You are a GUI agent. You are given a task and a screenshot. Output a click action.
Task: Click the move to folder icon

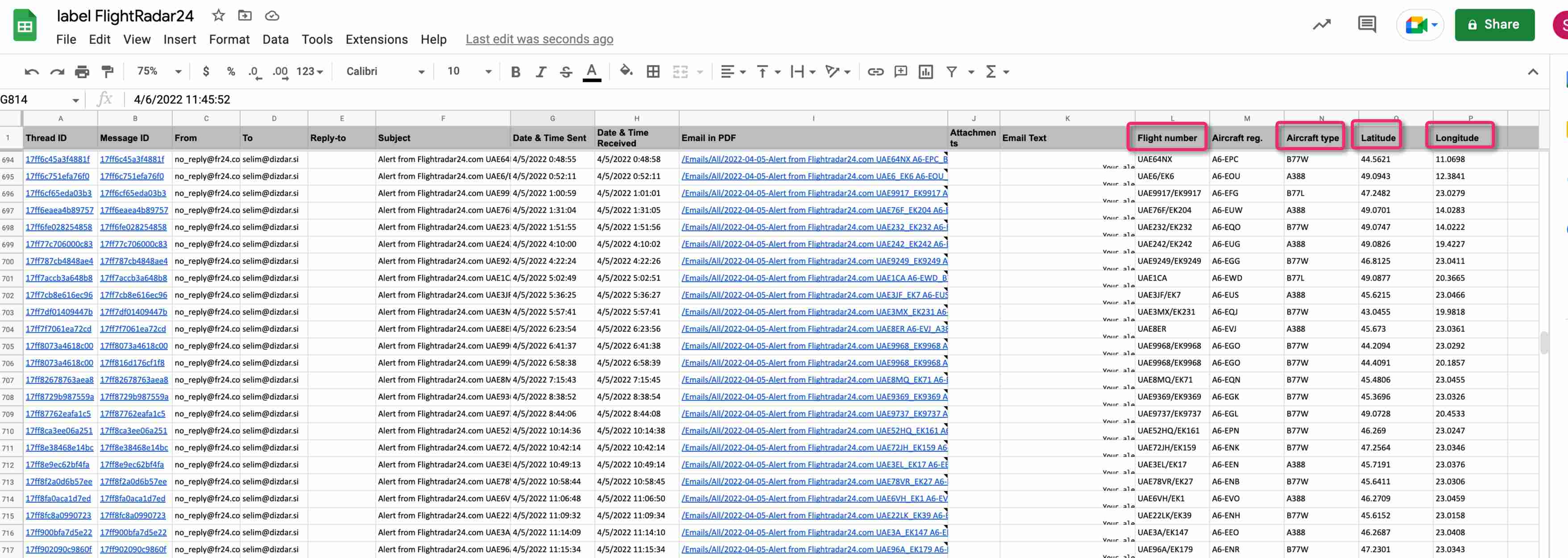[245, 16]
